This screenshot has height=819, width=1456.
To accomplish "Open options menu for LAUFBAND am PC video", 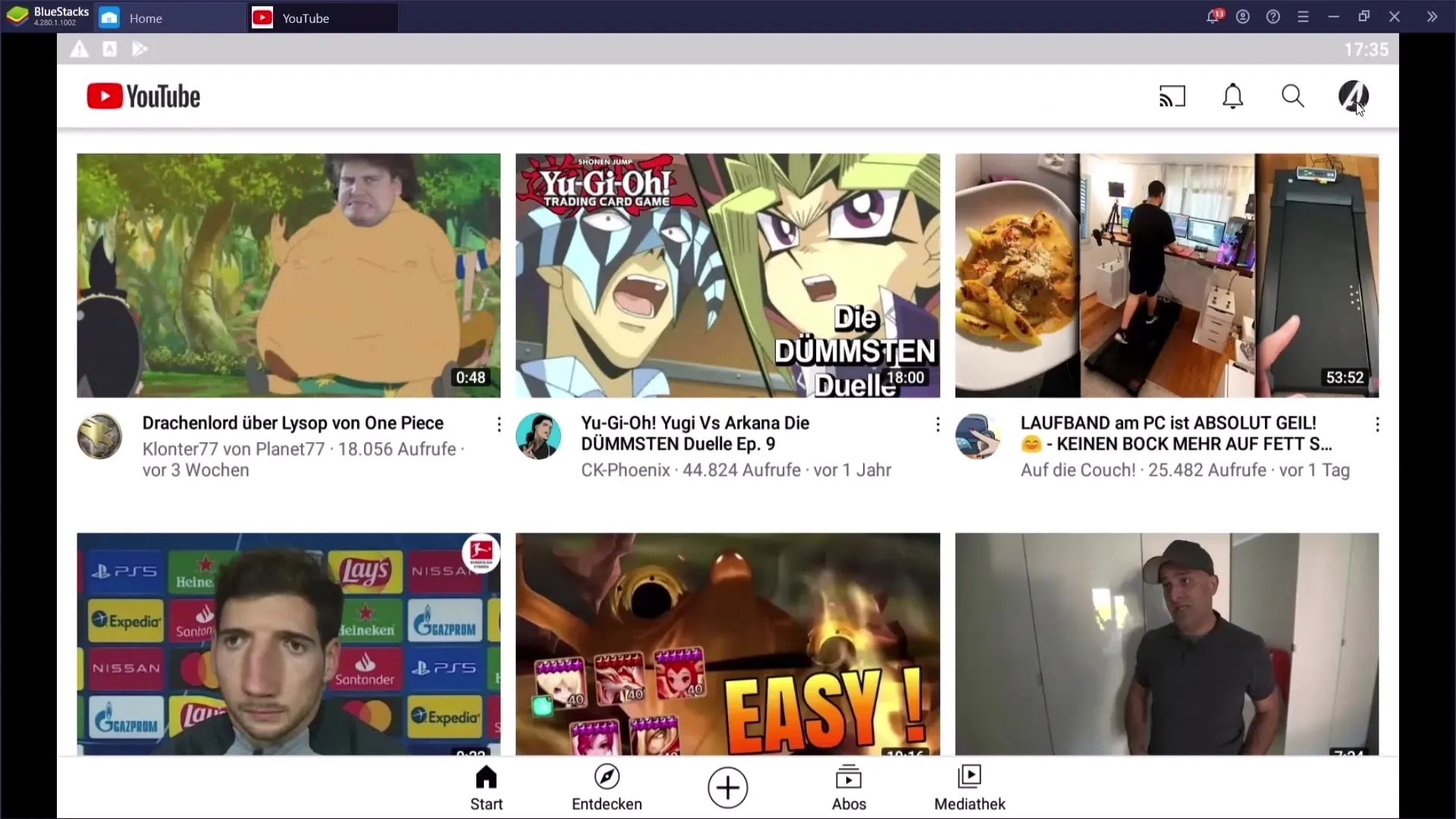I will (1377, 425).
